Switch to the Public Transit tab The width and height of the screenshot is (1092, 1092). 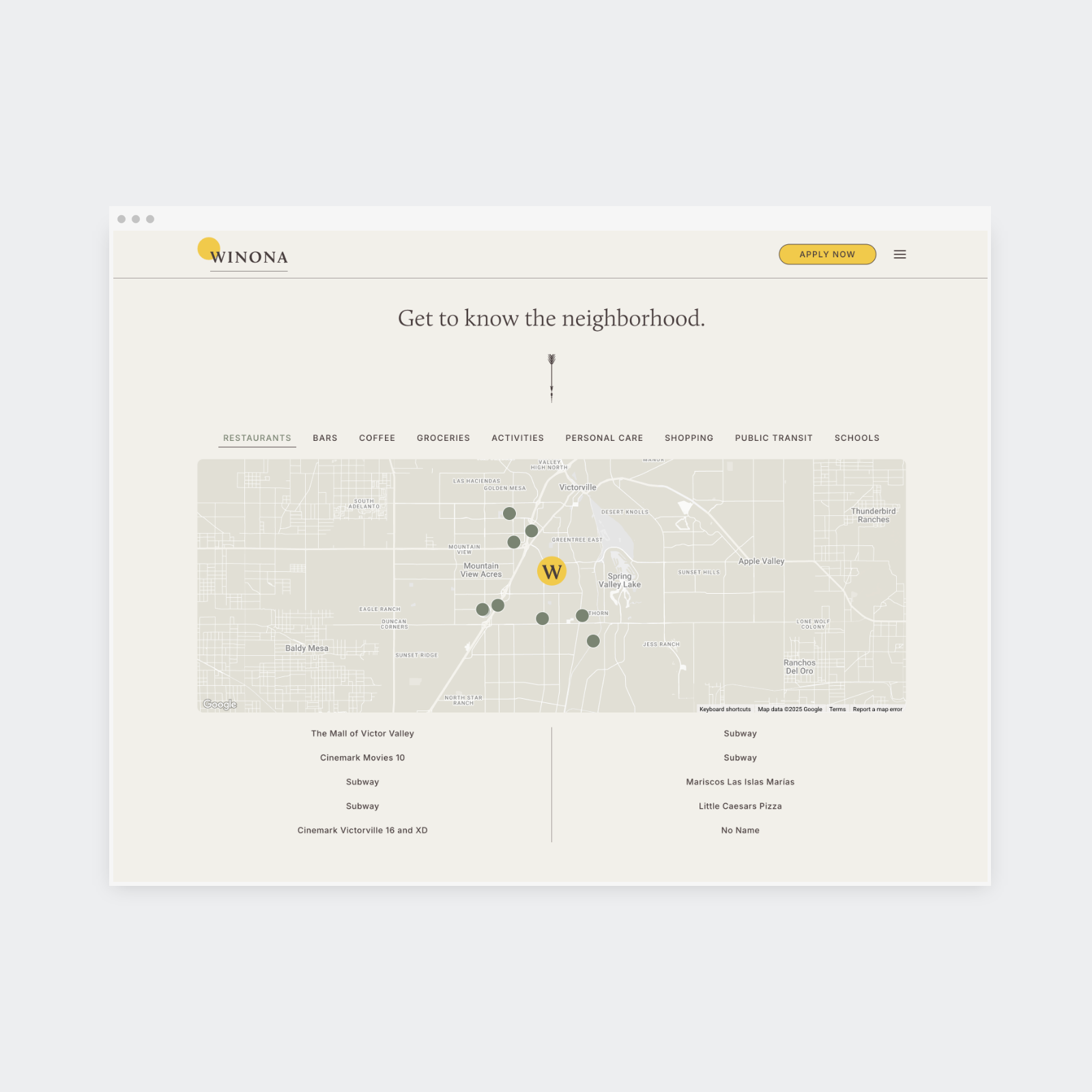pyautogui.click(x=773, y=438)
